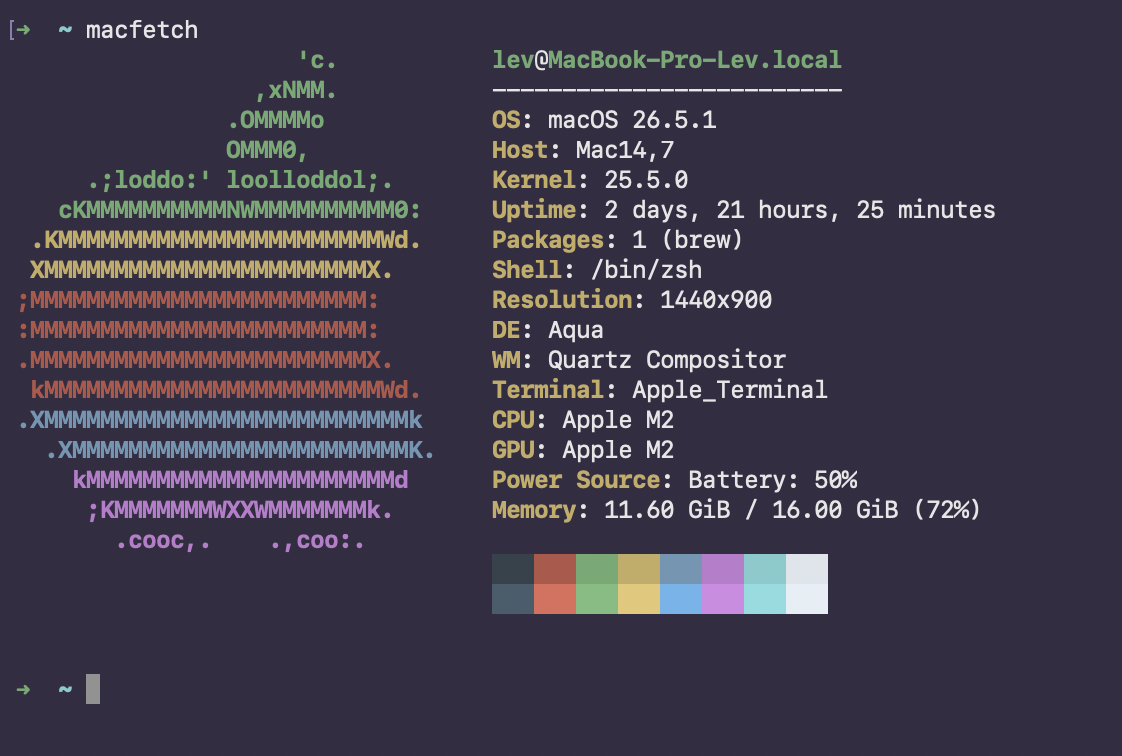Viewport: 1122px width, 756px height.
Task: Click the DE: Aqua line
Action: coord(548,330)
